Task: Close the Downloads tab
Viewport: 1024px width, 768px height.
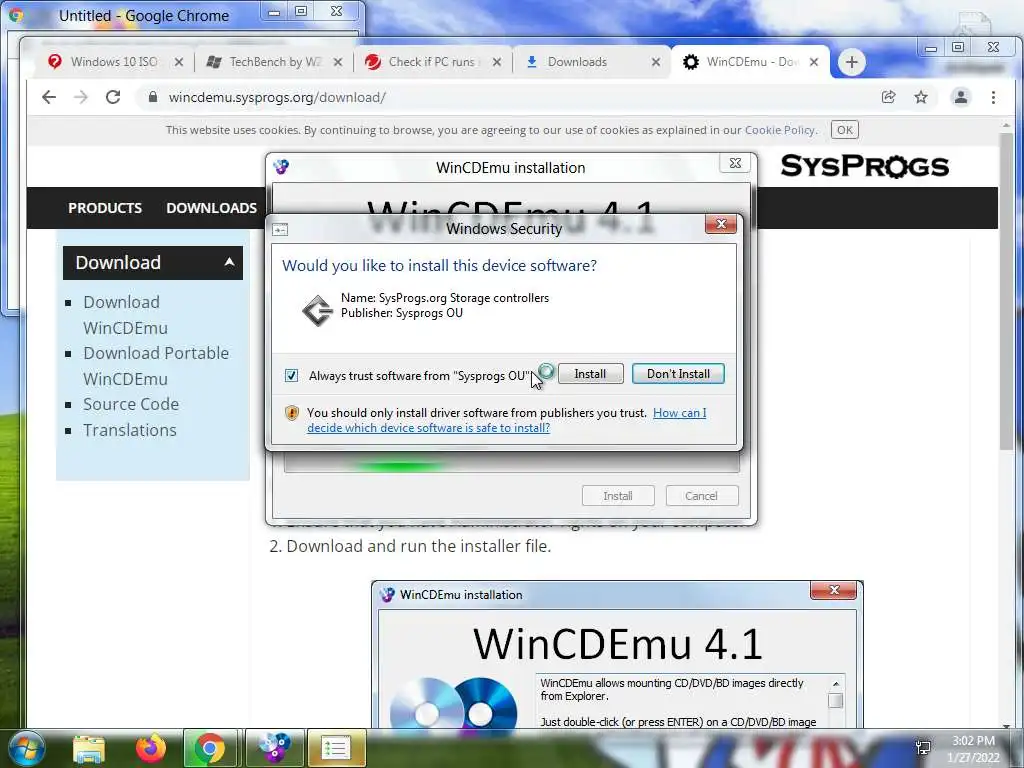Action: [656, 62]
